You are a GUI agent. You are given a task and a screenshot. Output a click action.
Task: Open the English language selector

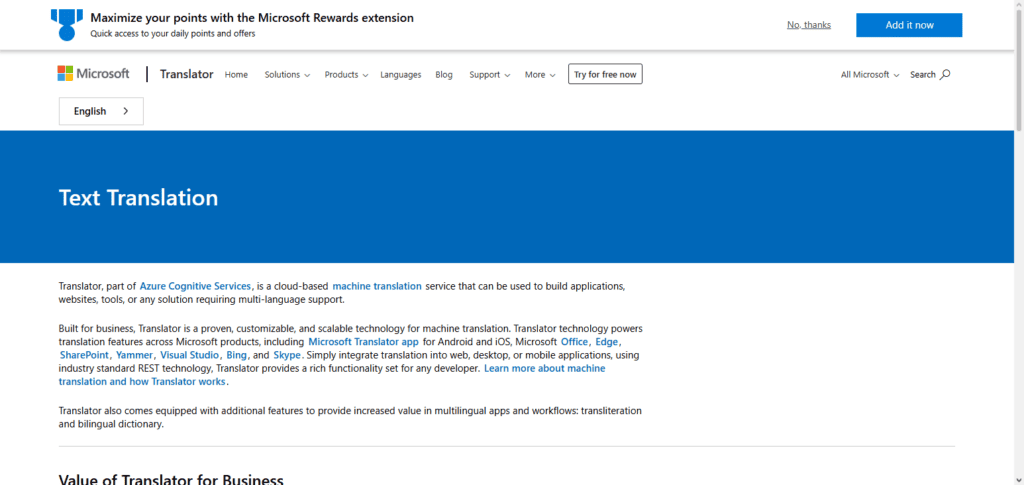click(101, 111)
